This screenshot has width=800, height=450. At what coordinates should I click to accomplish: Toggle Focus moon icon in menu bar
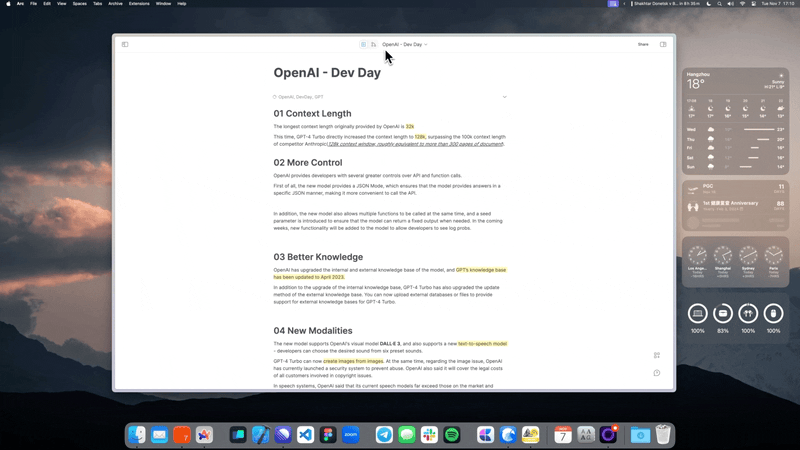tap(709, 4)
